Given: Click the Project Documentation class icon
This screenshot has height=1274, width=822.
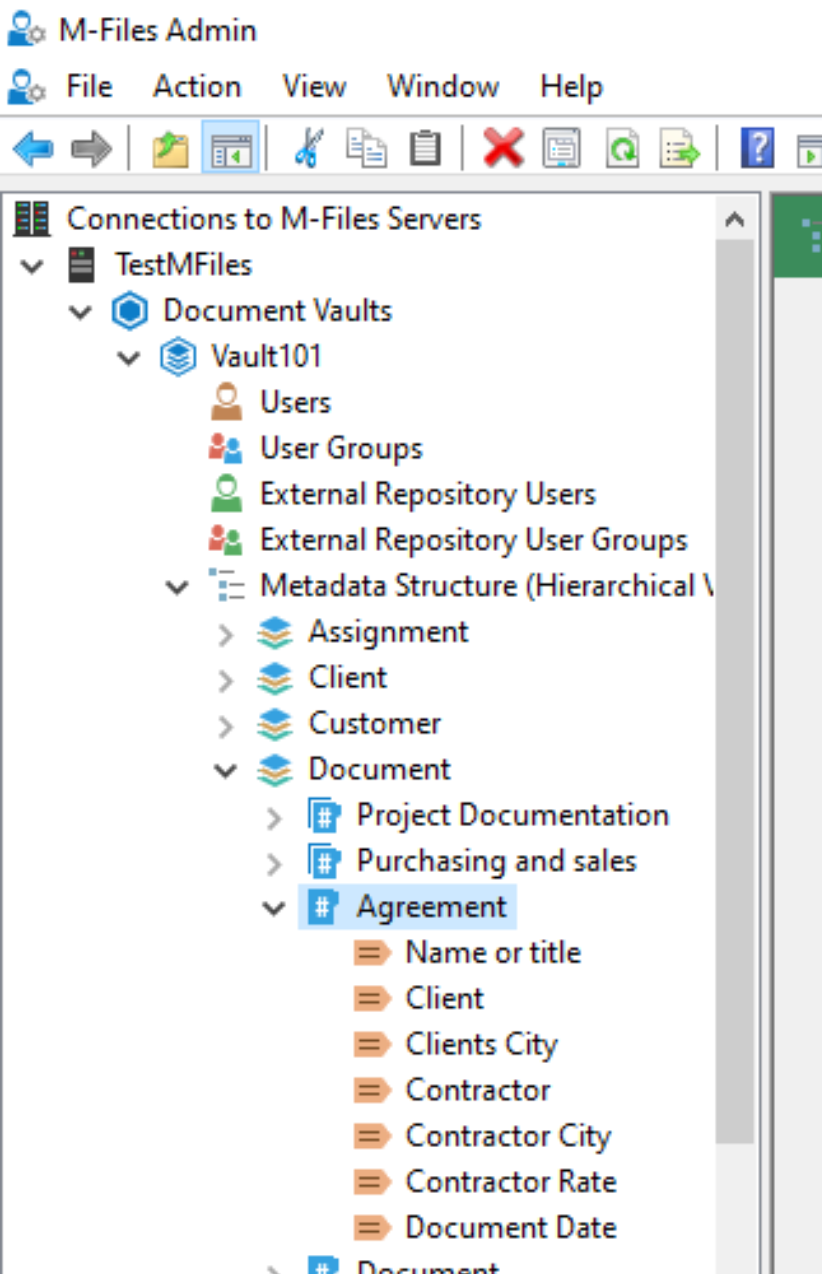Looking at the screenshot, I should pyautogui.click(x=323, y=816).
